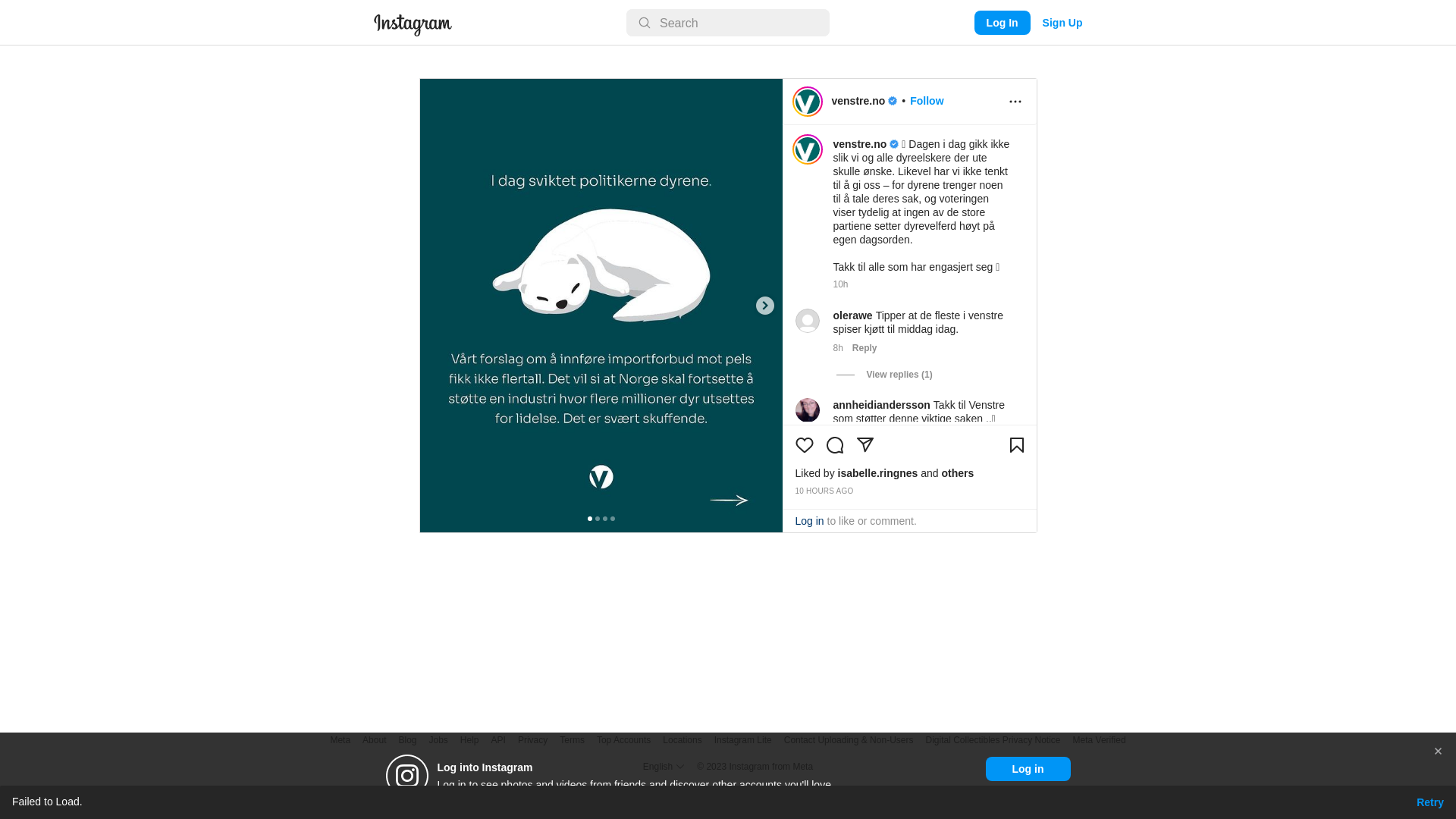Save post with bookmark icon
Viewport: 1456px width, 819px height.
(x=1016, y=445)
